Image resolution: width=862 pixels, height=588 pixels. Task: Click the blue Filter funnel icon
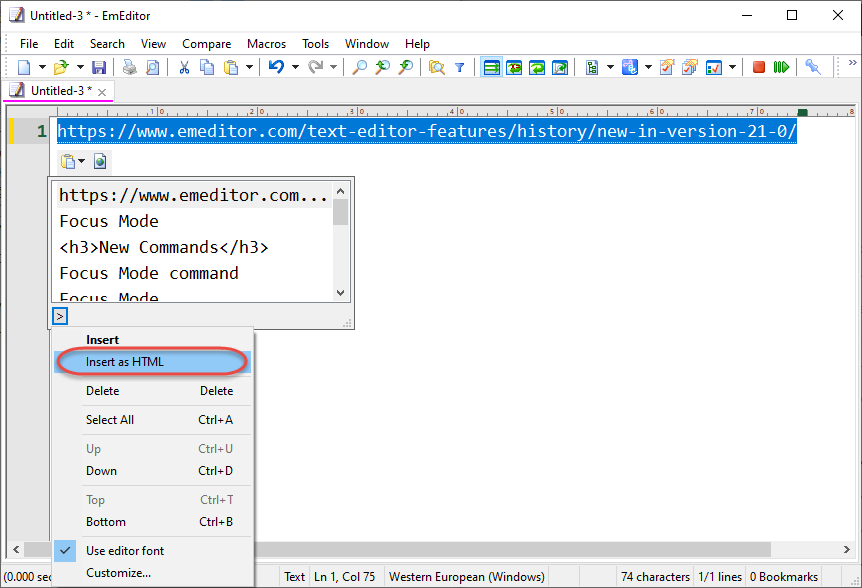pos(460,67)
